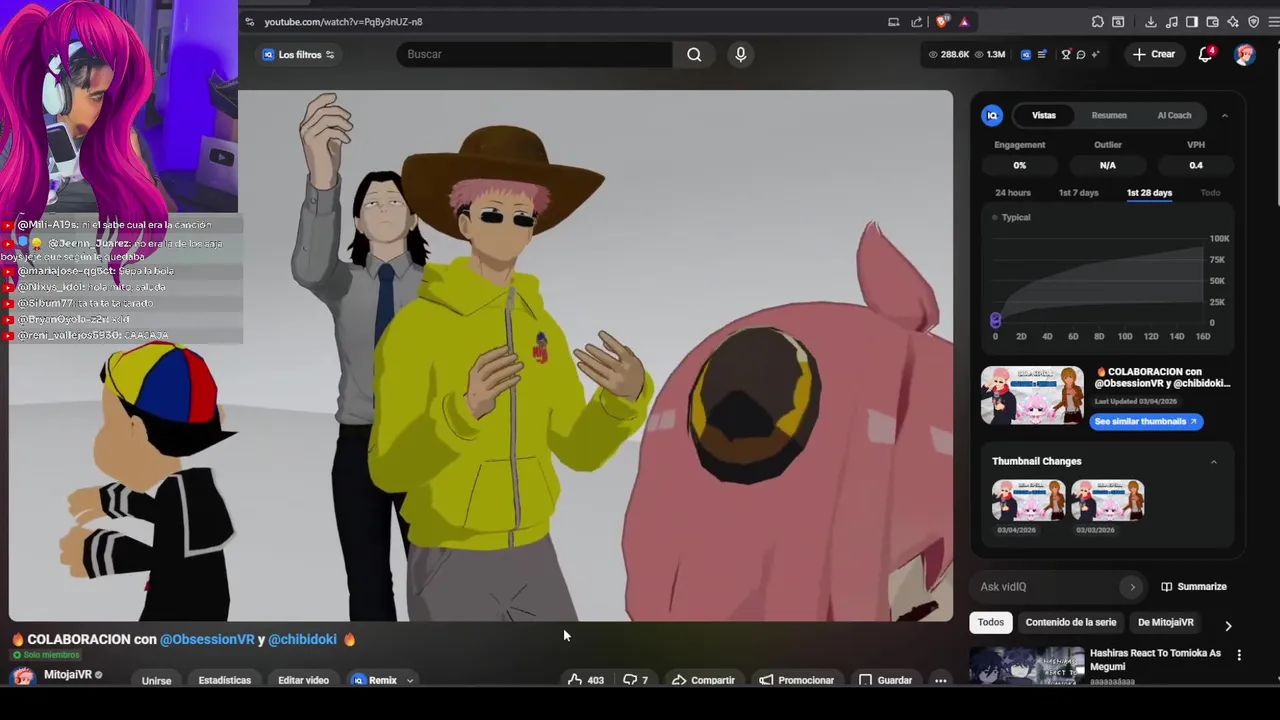Click the vidIQ logo in header stats bar

tap(1025, 55)
